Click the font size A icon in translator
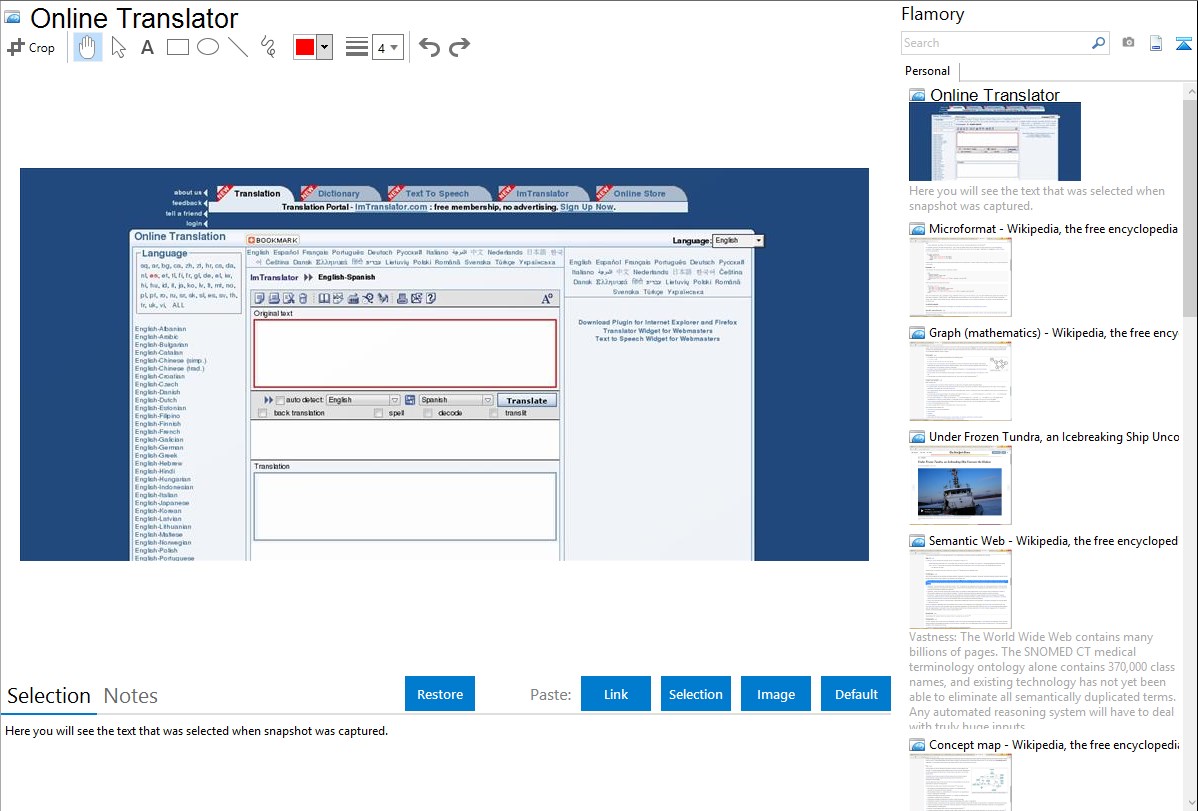The height and width of the screenshot is (811, 1198). pos(547,299)
